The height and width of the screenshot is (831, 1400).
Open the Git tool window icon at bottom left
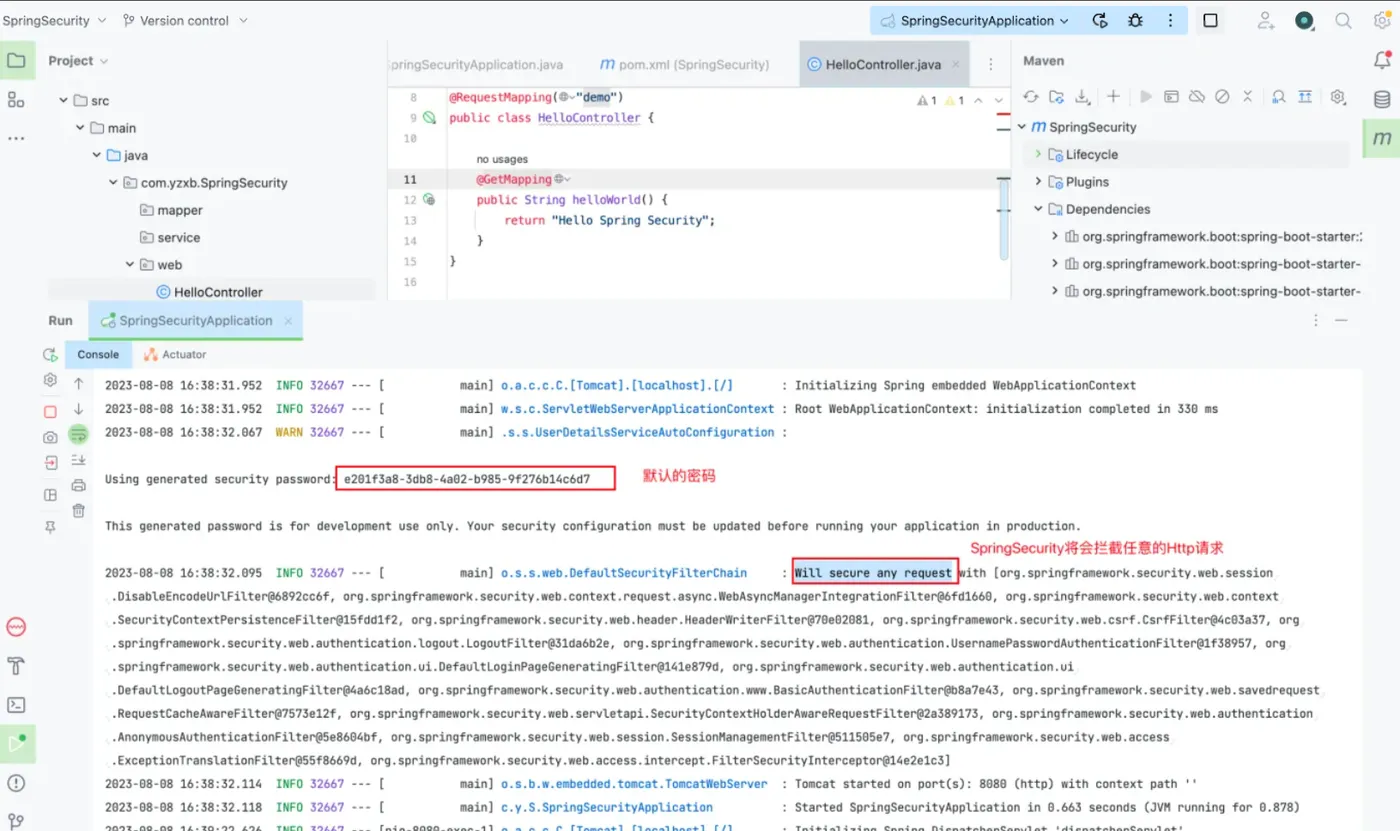coord(16,821)
